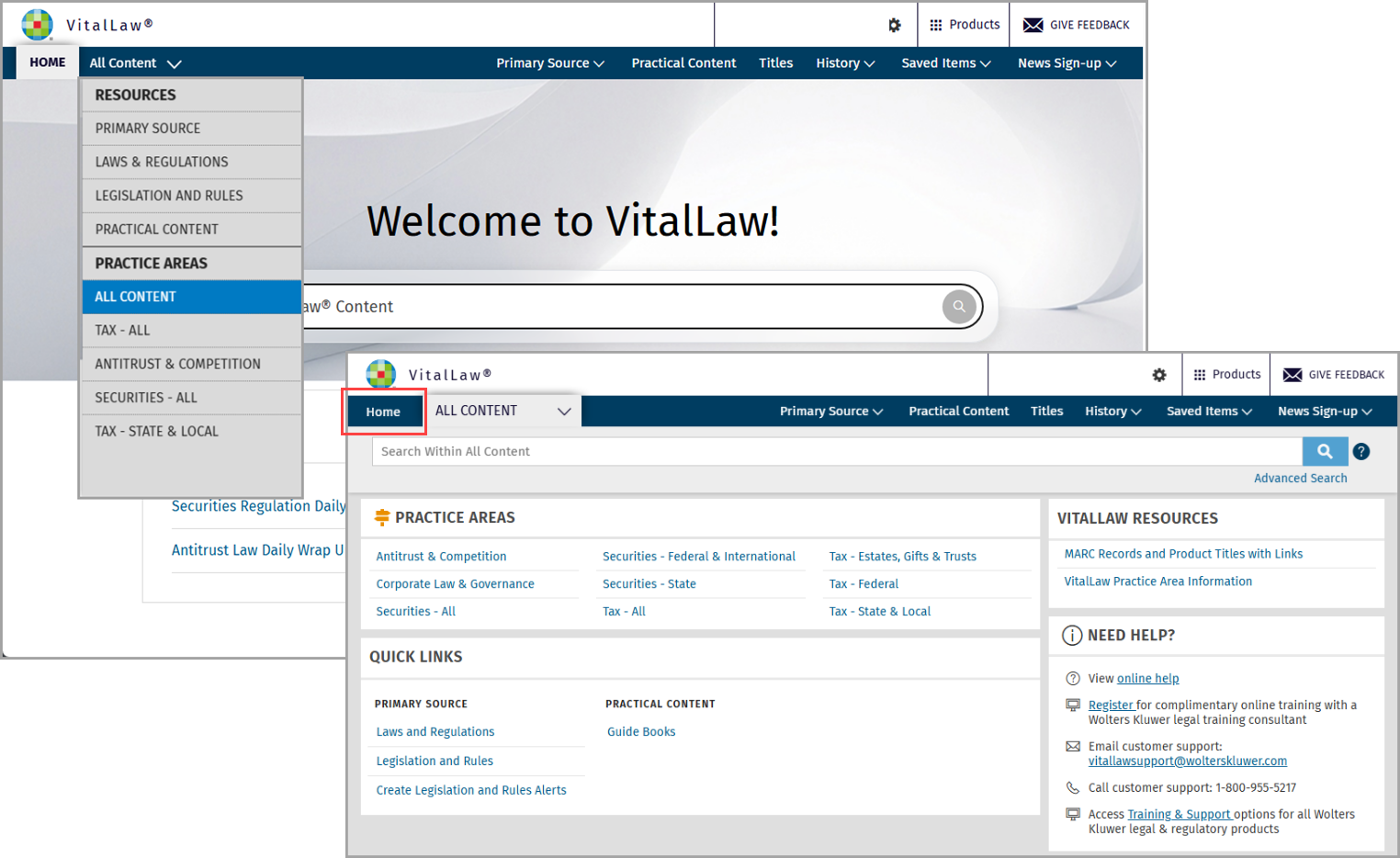1400x858 pixels.
Task: Open News Sign-up dropdown in back window
Action: point(1067,63)
